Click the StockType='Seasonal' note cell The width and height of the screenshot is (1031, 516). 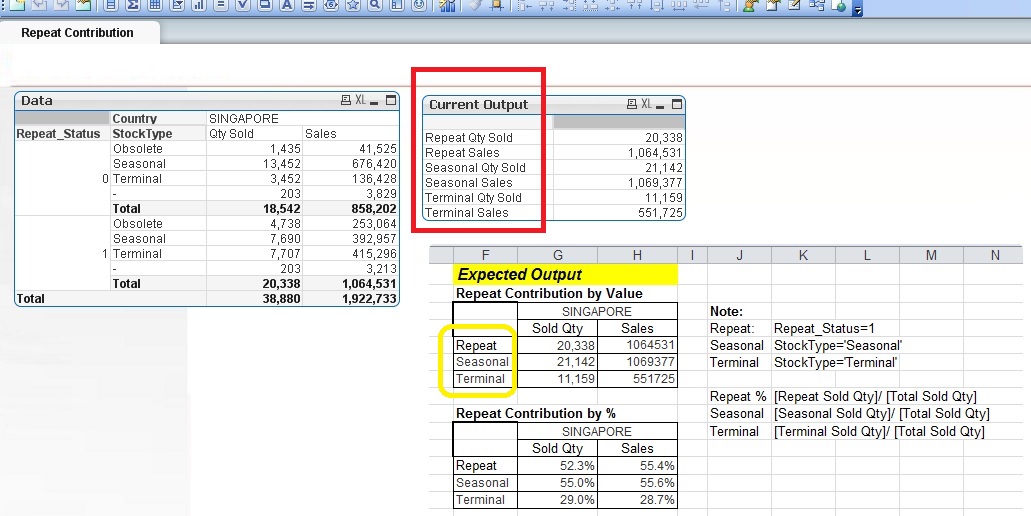coord(838,345)
